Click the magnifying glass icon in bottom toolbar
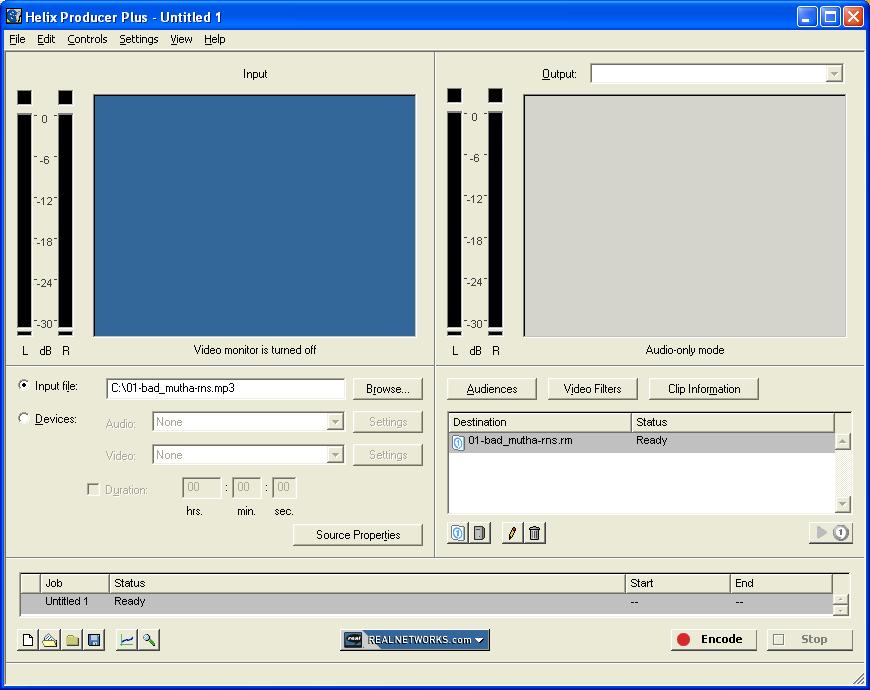The width and height of the screenshot is (870, 690). (149, 640)
